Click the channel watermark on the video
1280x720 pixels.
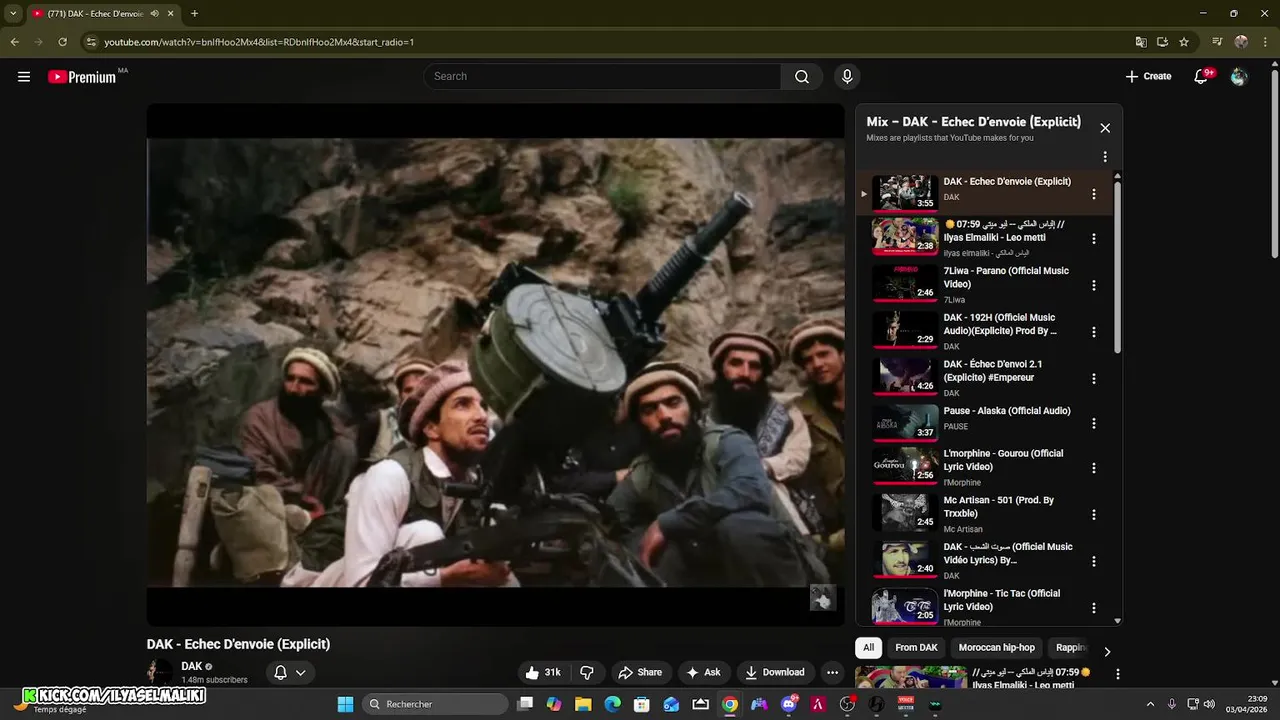[x=822, y=598]
